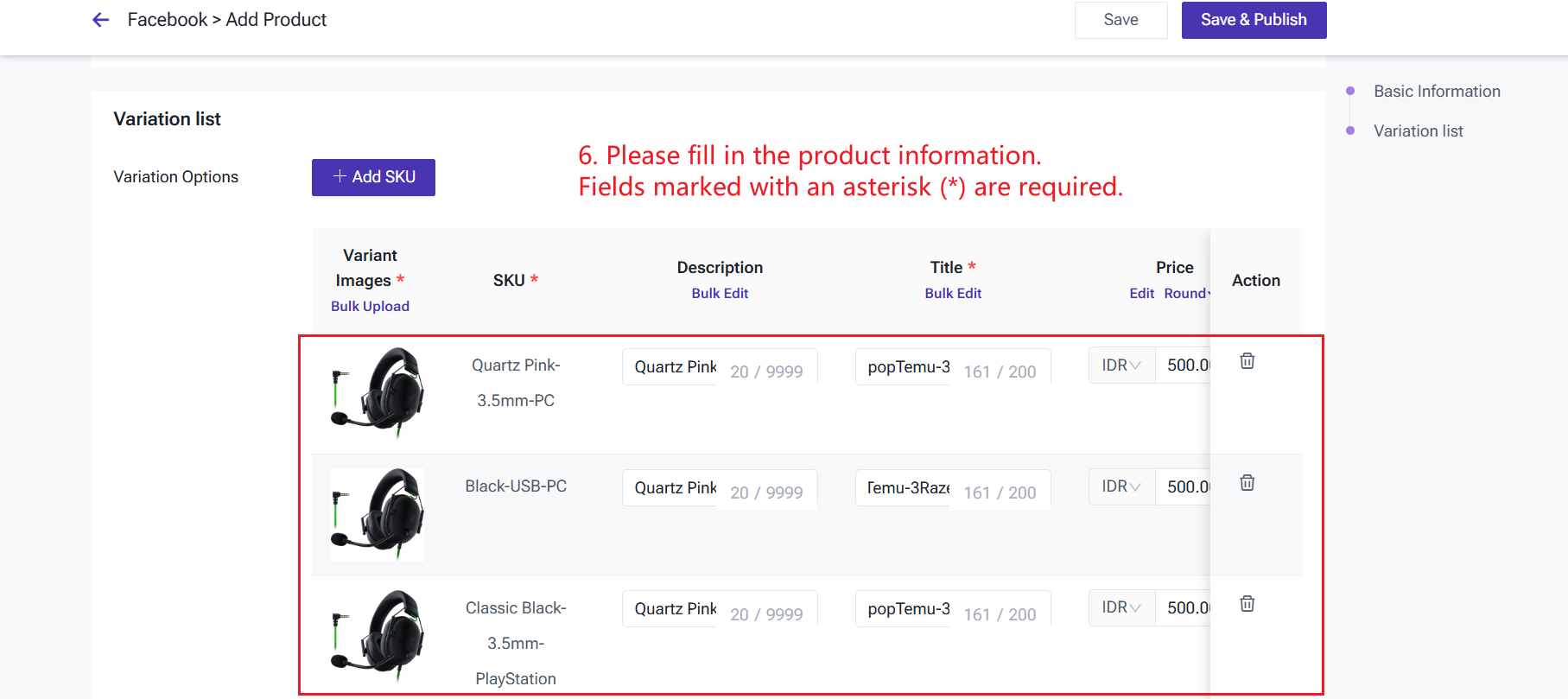The image size is (1568, 699).
Task: Click the Classic Black row description field
Action: pyautogui.click(x=675, y=609)
